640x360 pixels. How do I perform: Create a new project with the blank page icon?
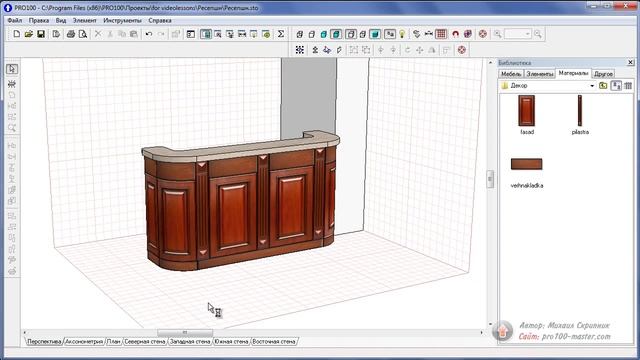[17, 34]
